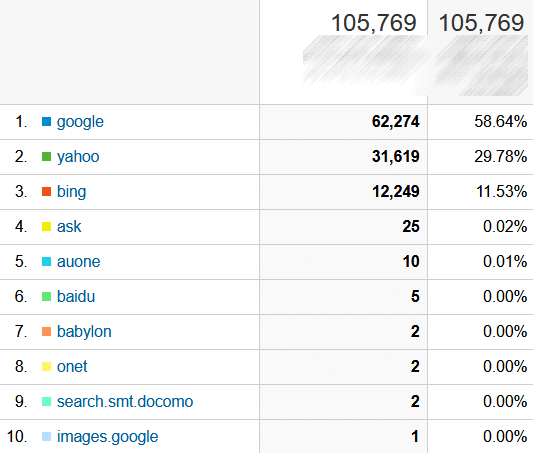The height and width of the screenshot is (453, 533).
Task: Click the light blue swatch beside images.google
Action: click(46, 437)
